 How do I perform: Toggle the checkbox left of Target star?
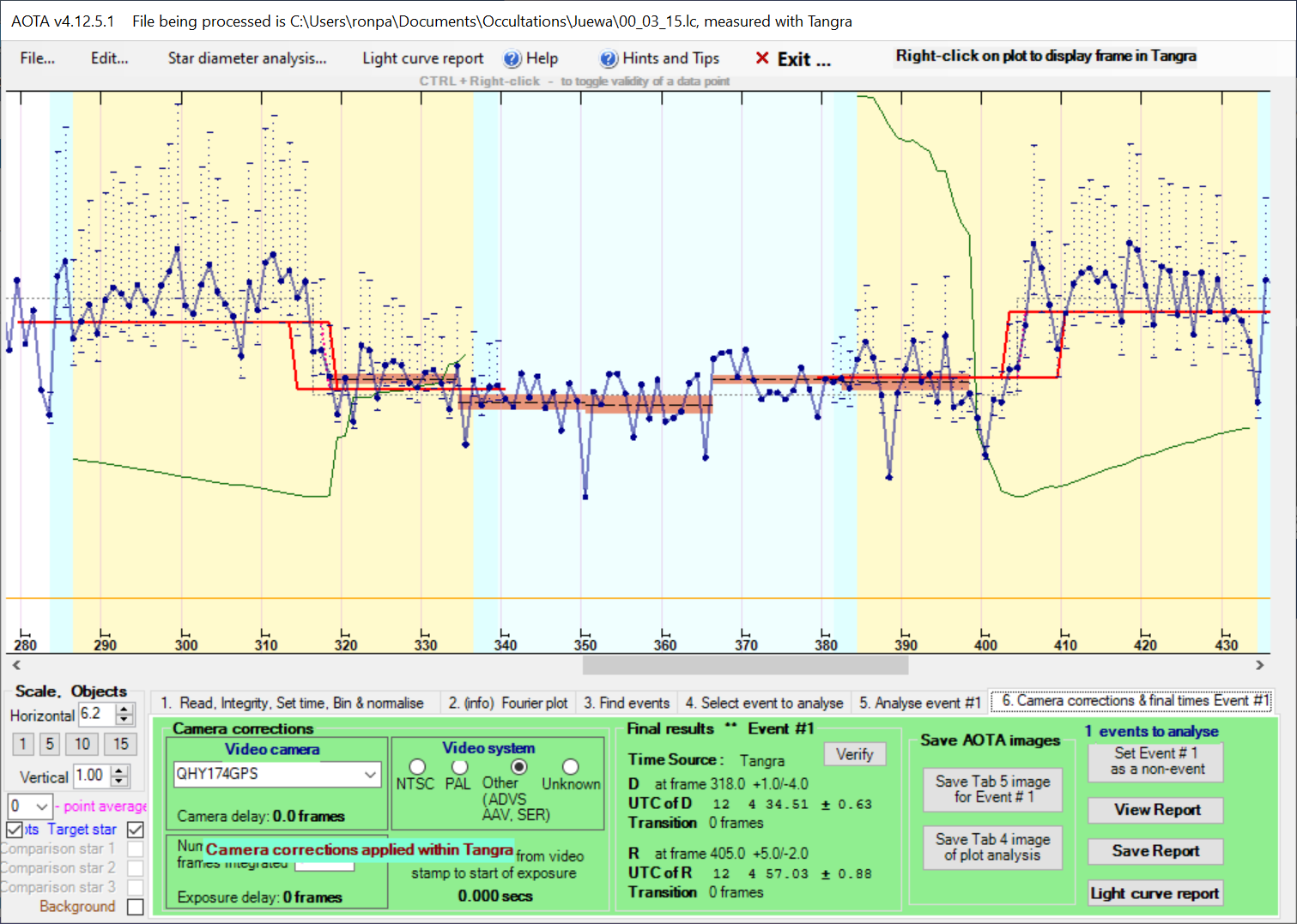[x=15, y=830]
